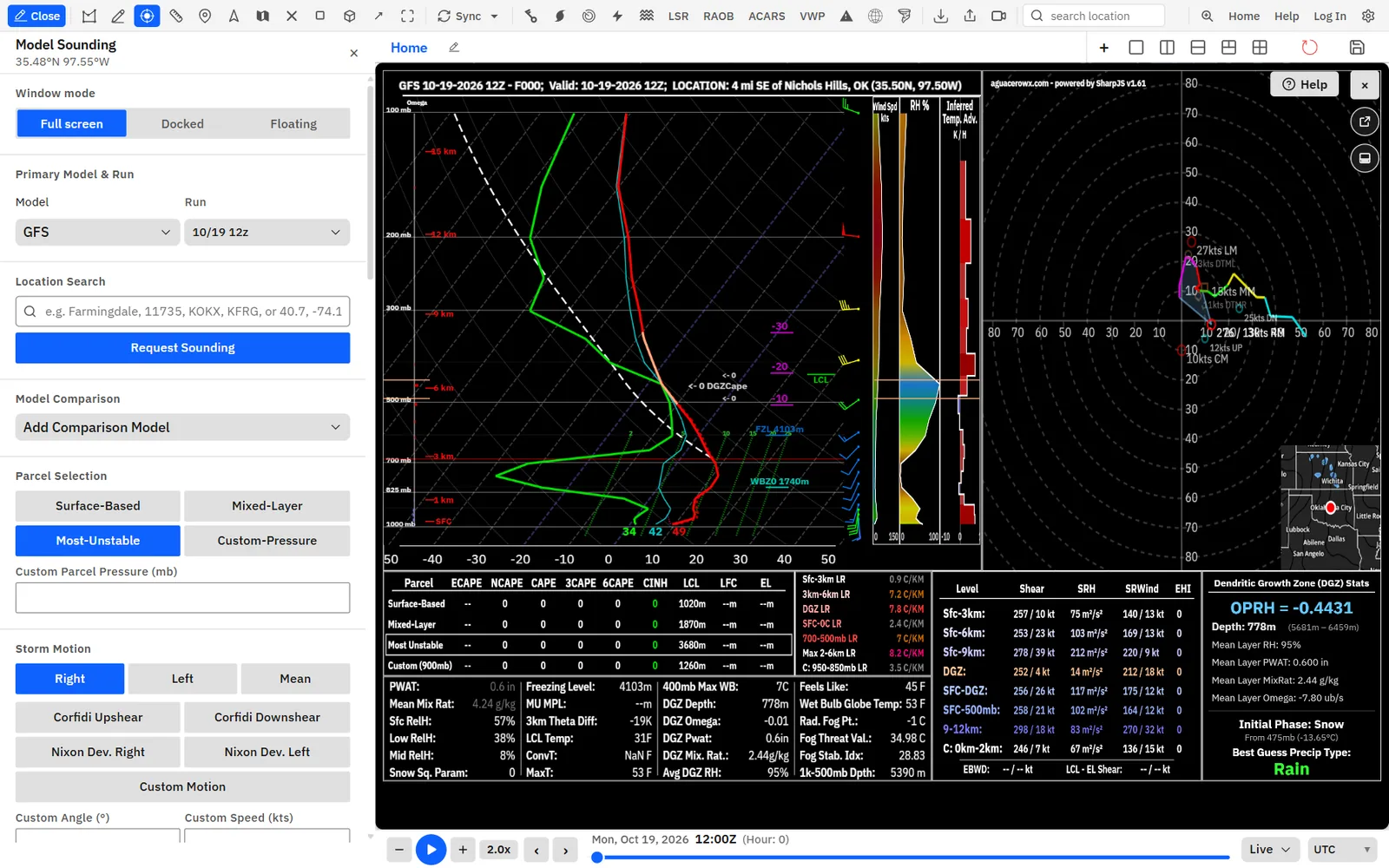Open the settings gear icon

click(1368, 16)
